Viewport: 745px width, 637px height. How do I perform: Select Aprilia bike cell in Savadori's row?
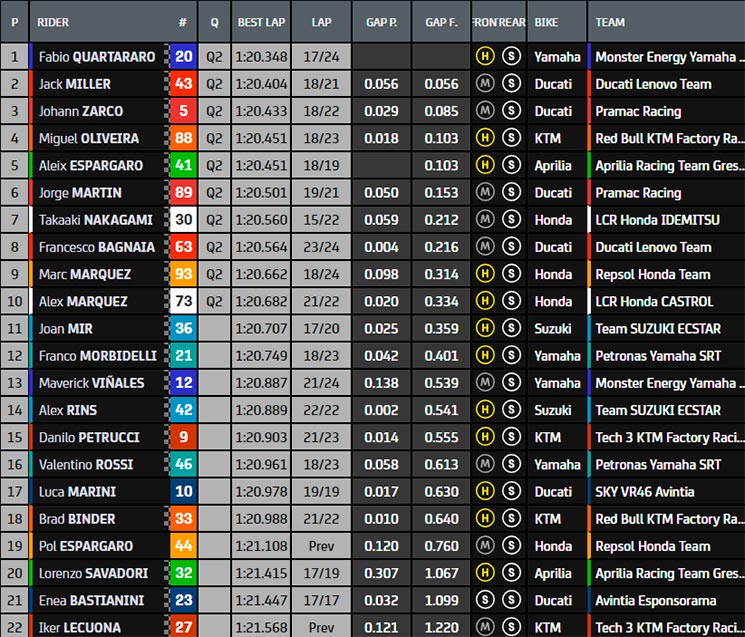tap(556, 573)
